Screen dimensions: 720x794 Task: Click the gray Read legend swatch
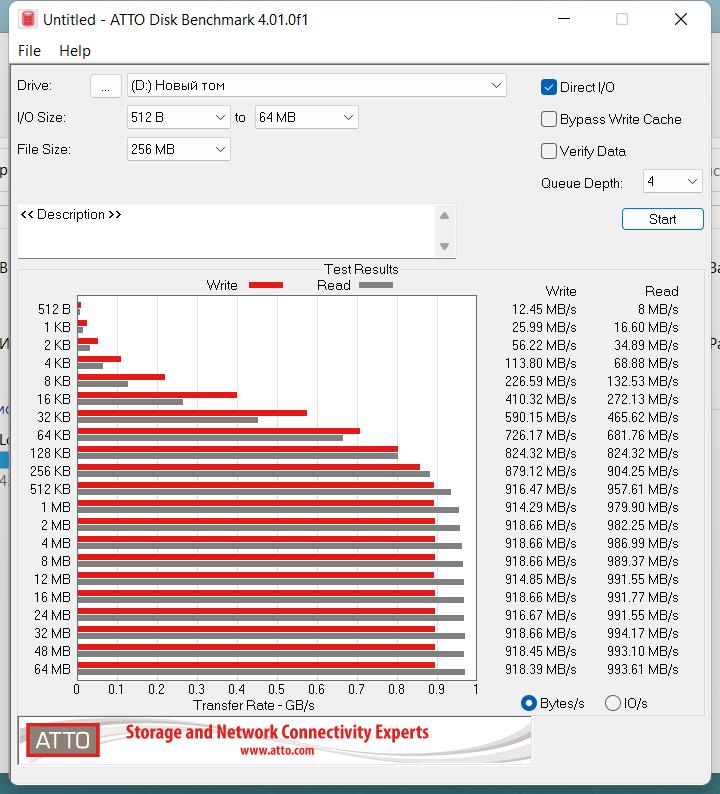376,285
